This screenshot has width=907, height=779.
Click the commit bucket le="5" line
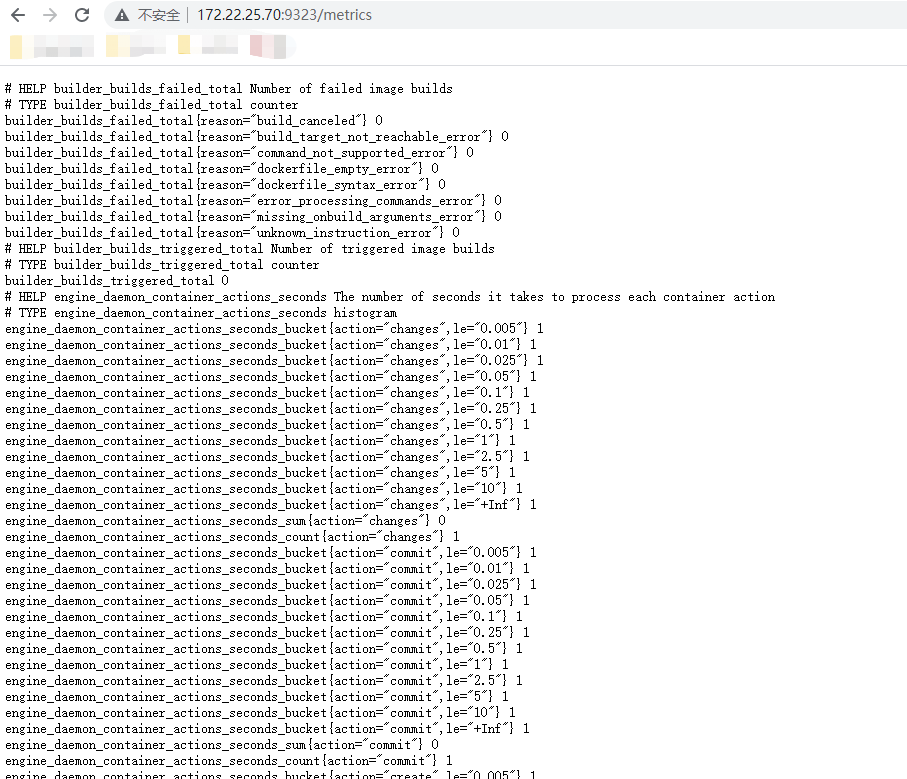257,697
